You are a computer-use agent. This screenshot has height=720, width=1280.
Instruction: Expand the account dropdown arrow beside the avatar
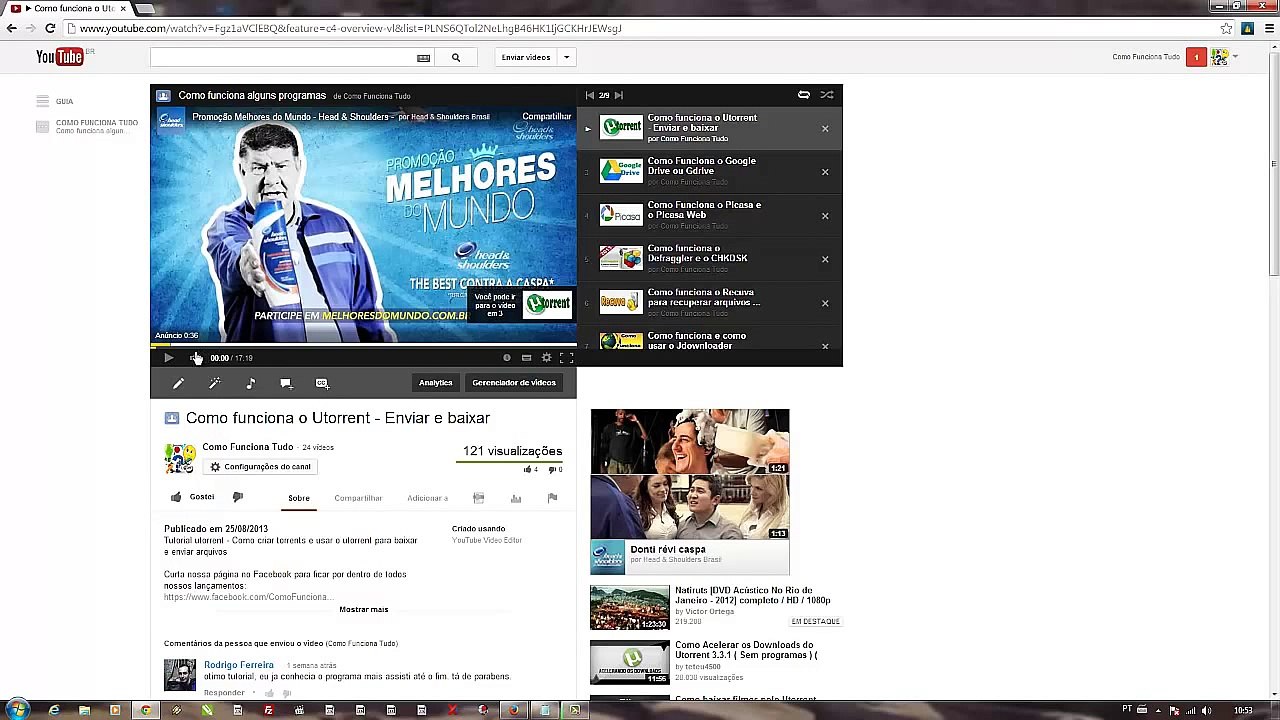coord(1236,57)
